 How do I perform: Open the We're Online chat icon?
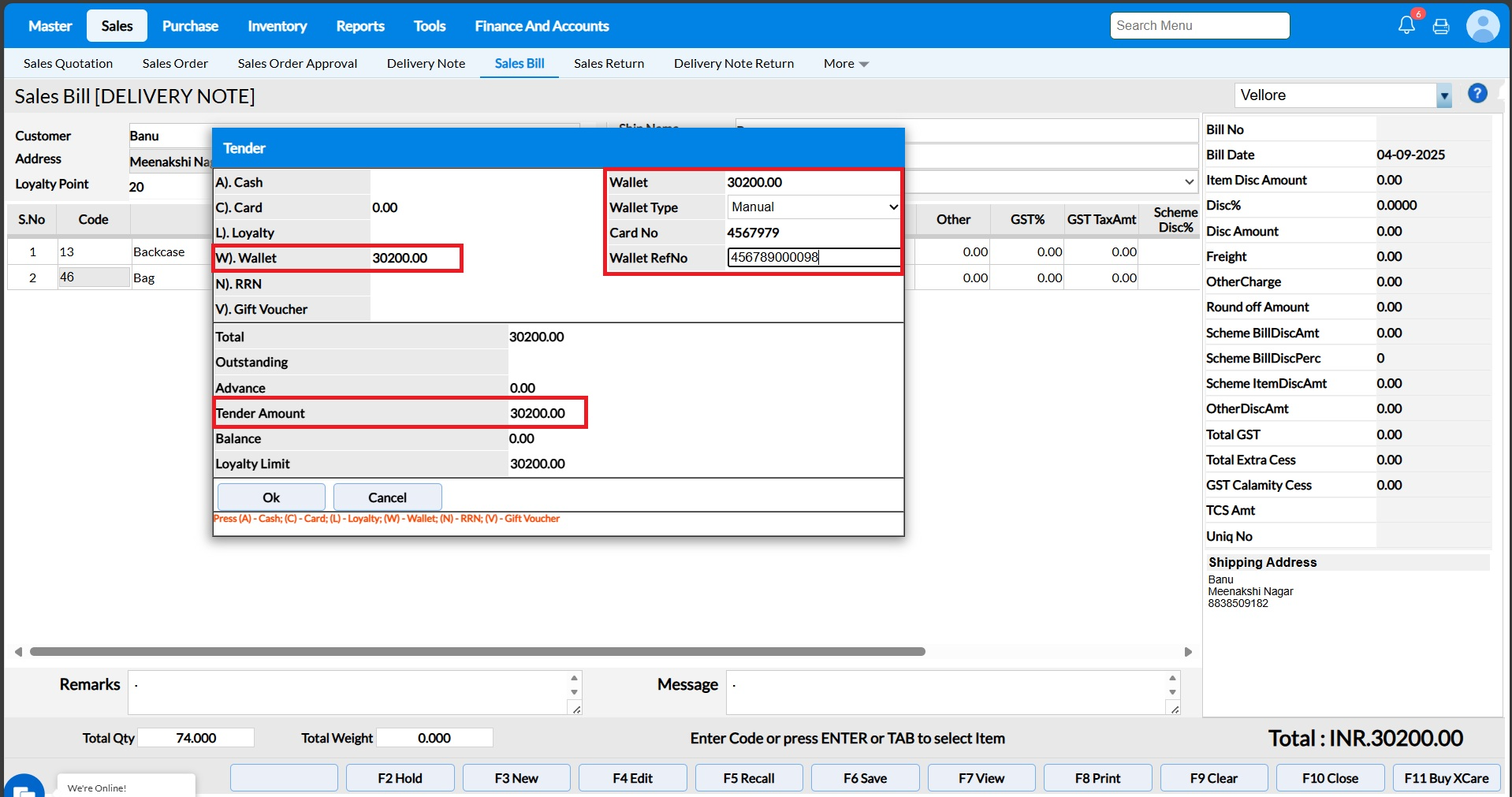(x=24, y=788)
